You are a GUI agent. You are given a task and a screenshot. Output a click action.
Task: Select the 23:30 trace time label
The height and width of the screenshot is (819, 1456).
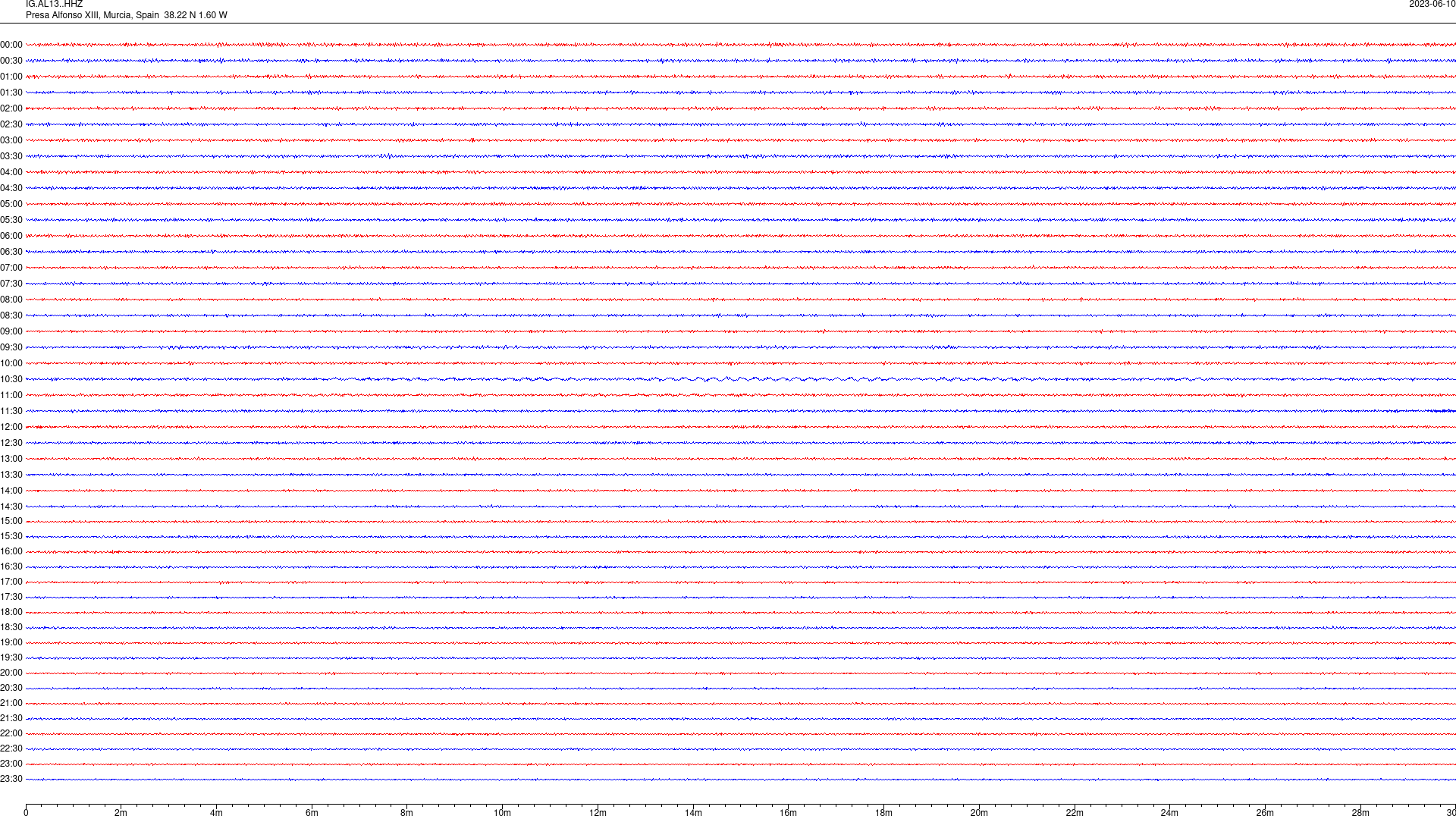tap(11, 779)
